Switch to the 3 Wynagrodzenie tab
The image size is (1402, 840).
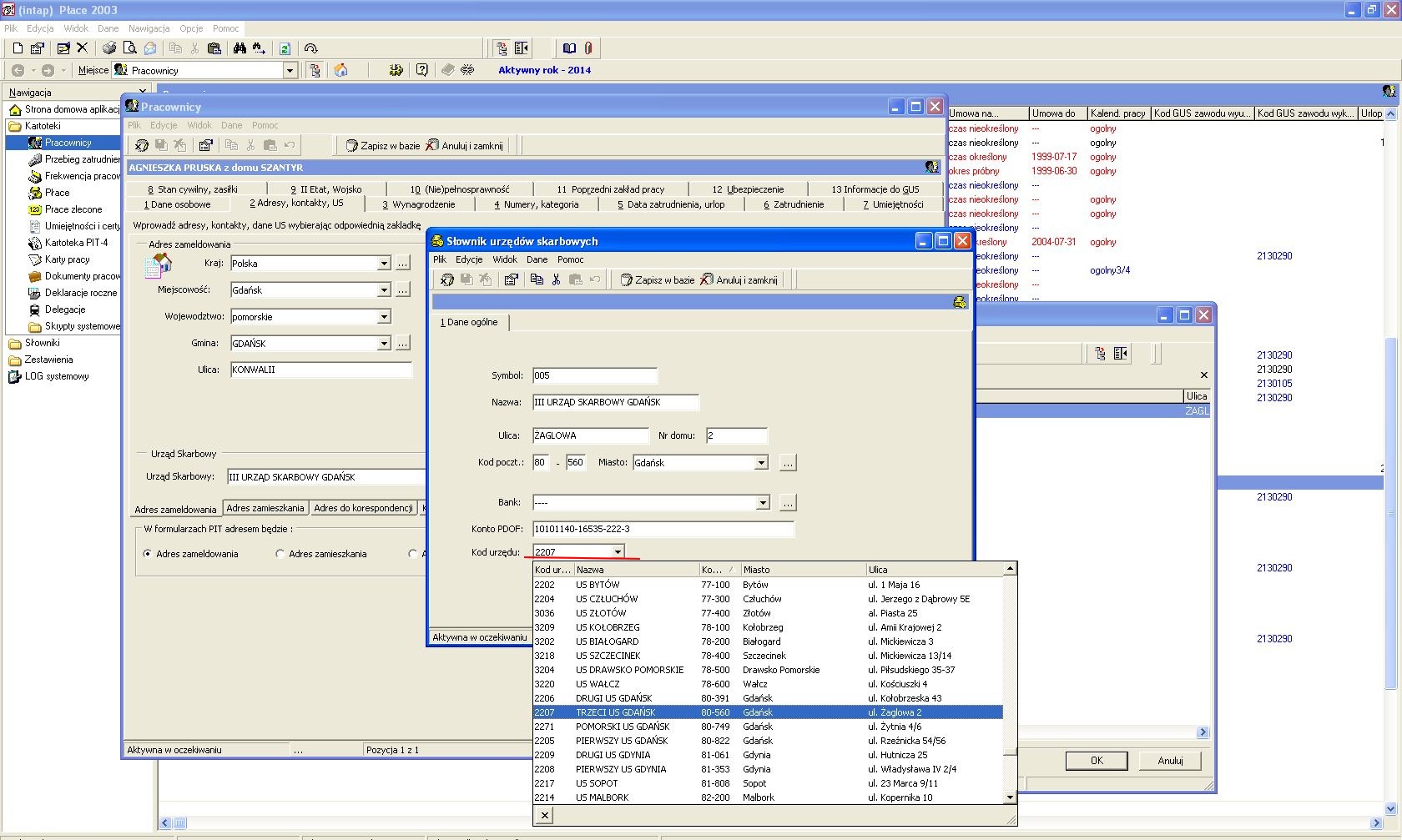coord(419,204)
